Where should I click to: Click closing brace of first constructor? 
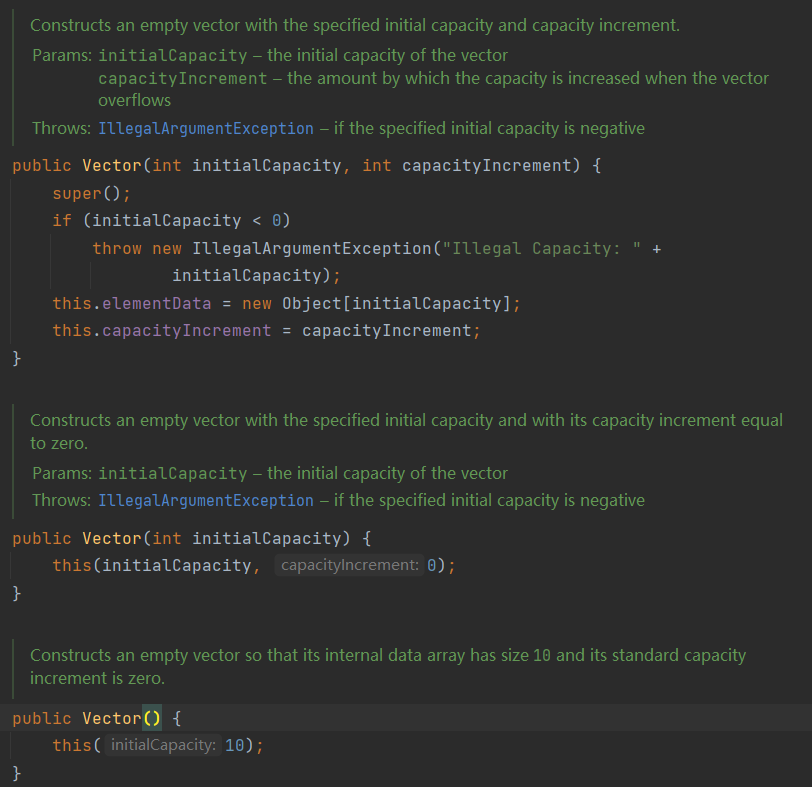click(x=17, y=358)
